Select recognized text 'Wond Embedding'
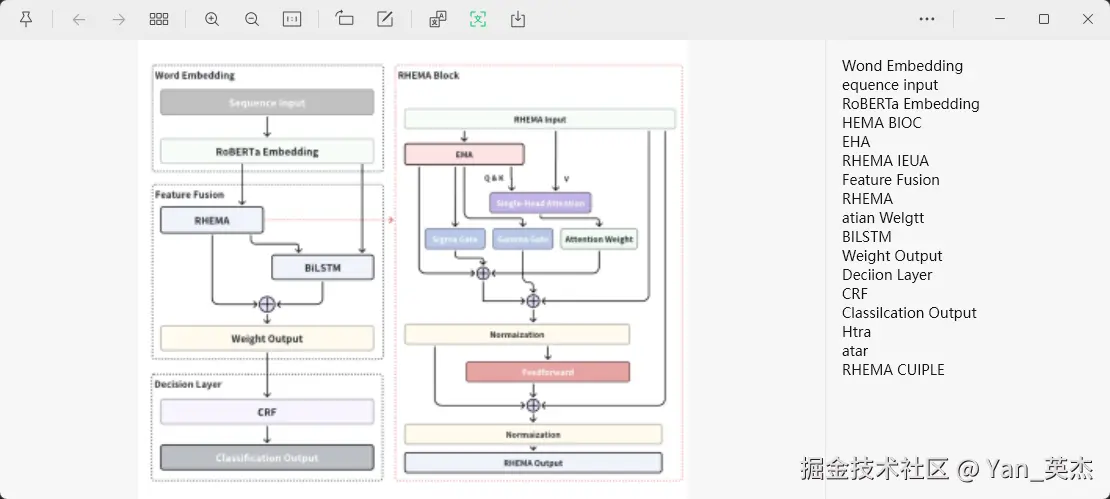The height and width of the screenshot is (499, 1110). [x=902, y=66]
